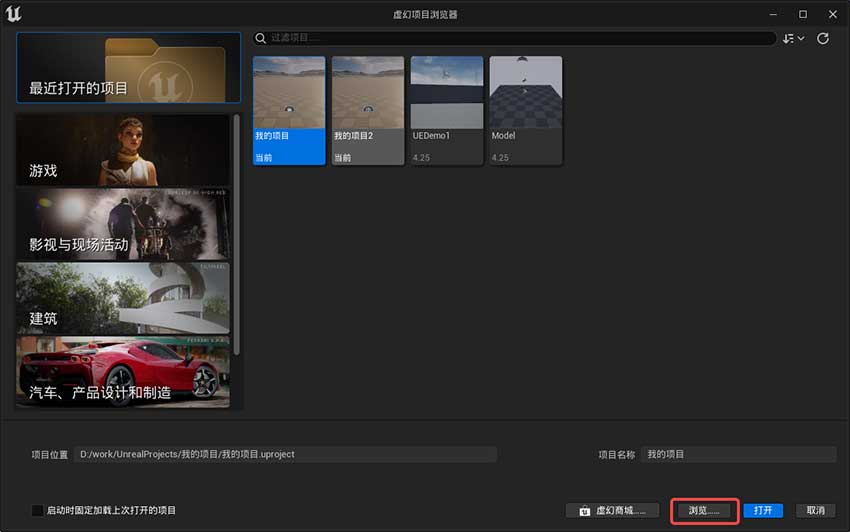Click the Unreal Engine logo icon
This screenshot has width=850, height=532.
(16, 14)
